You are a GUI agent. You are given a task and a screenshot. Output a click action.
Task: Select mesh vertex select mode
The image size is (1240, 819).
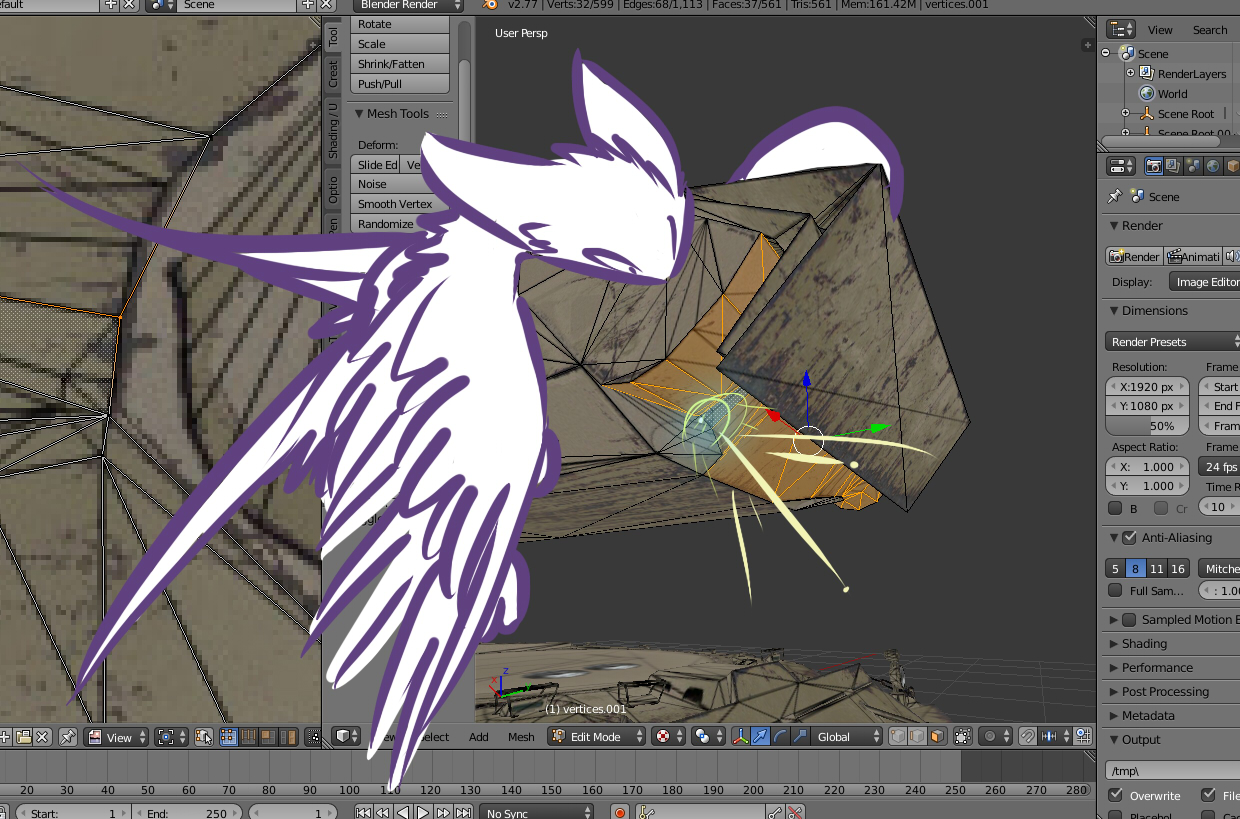[x=898, y=737]
